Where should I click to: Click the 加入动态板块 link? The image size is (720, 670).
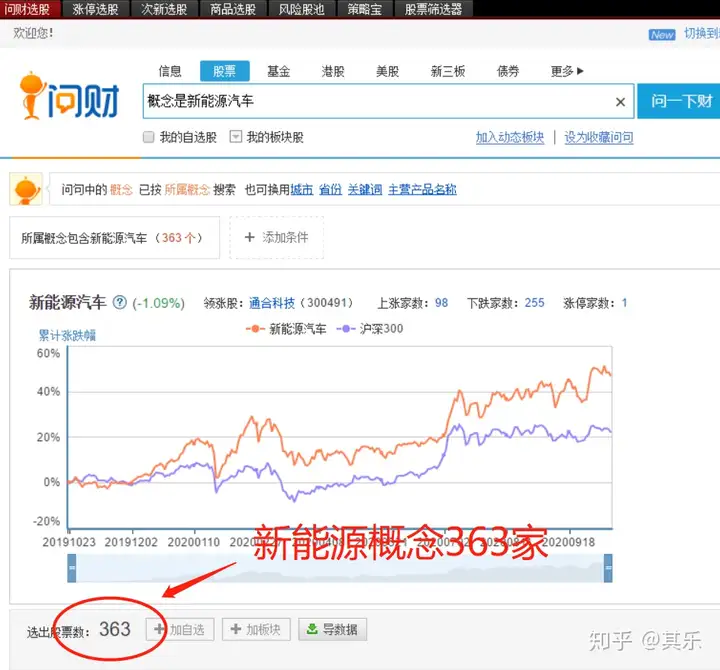point(510,137)
